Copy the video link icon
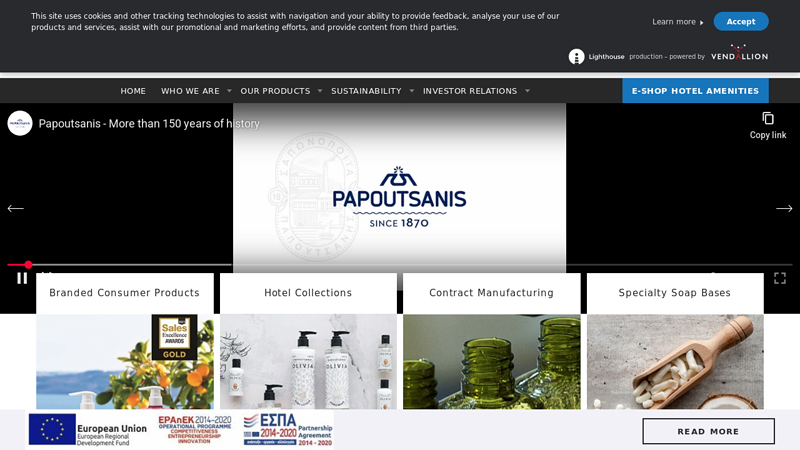Image resolution: width=800 pixels, height=450 pixels. click(768, 118)
